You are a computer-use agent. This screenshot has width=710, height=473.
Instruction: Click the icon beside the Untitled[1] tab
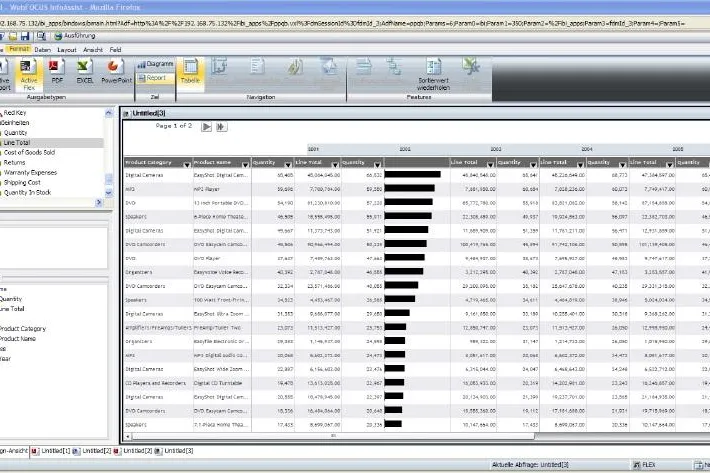[35, 451]
